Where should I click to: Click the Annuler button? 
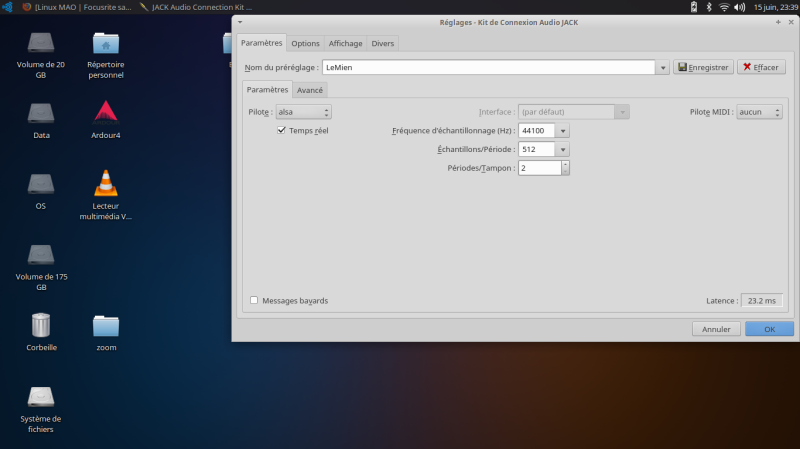click(x=716, y=328)
